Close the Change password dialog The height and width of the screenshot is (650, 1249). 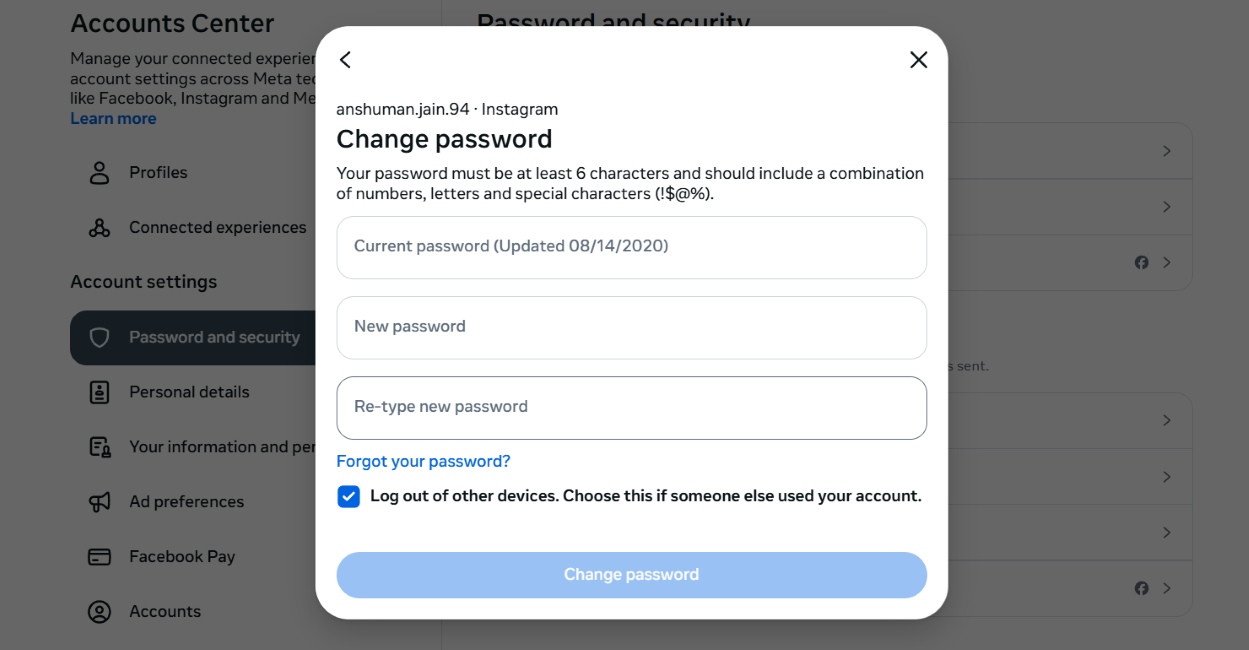click(918, 60)
